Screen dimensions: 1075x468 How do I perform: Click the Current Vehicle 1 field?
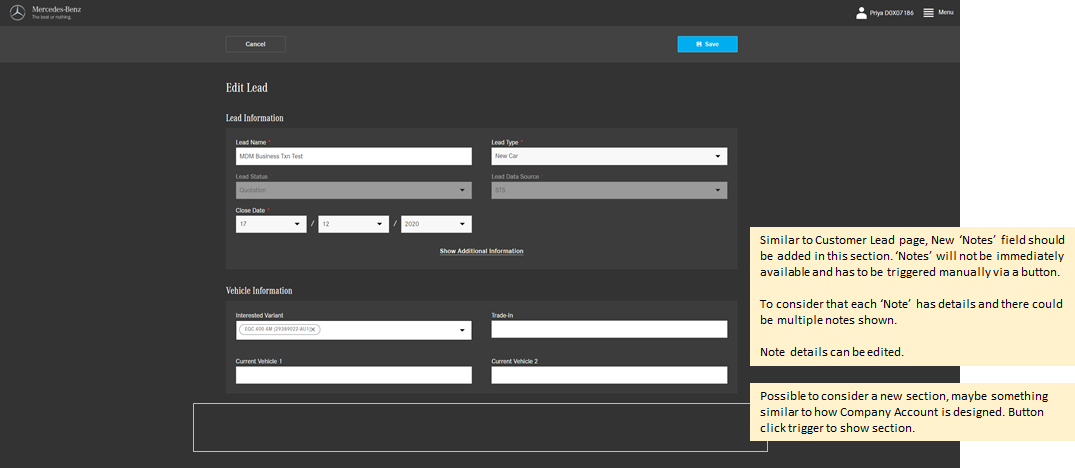tap(354, 375)
